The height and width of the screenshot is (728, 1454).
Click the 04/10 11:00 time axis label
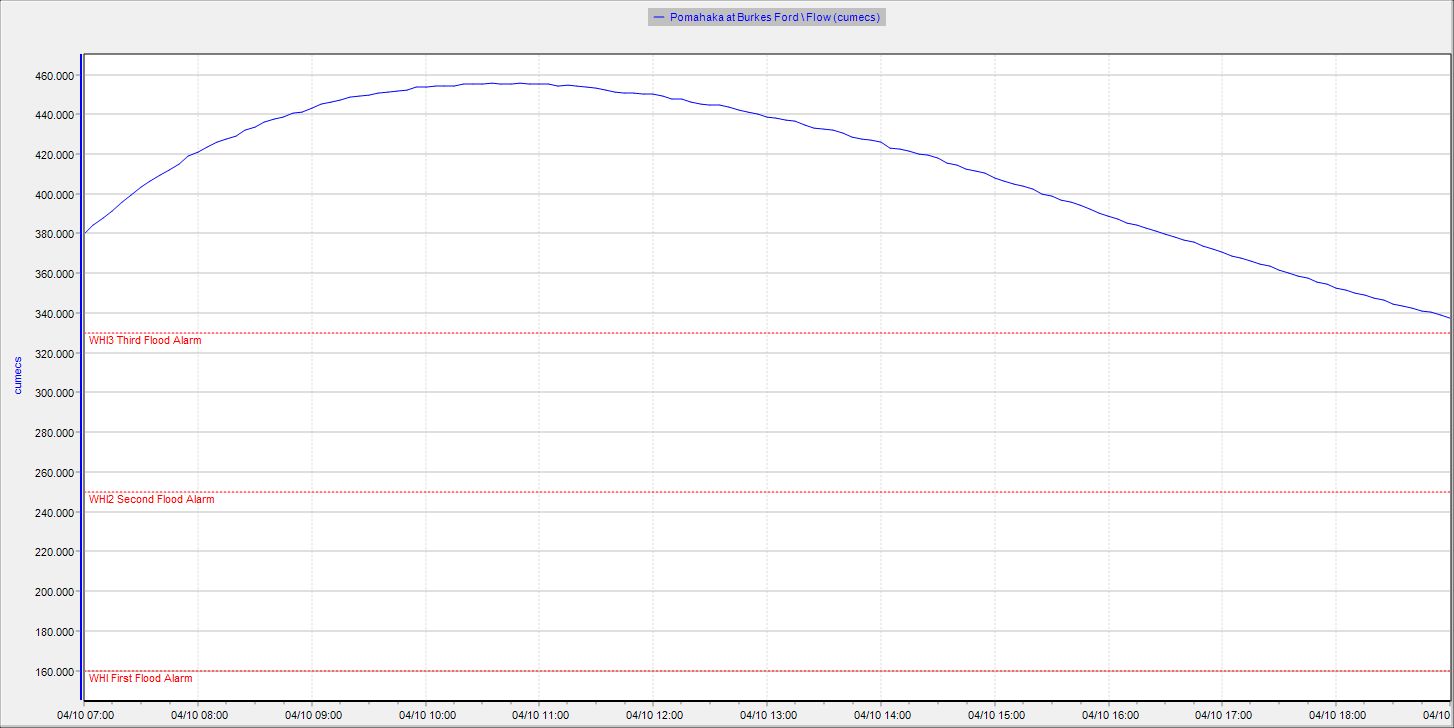[540, 715]
